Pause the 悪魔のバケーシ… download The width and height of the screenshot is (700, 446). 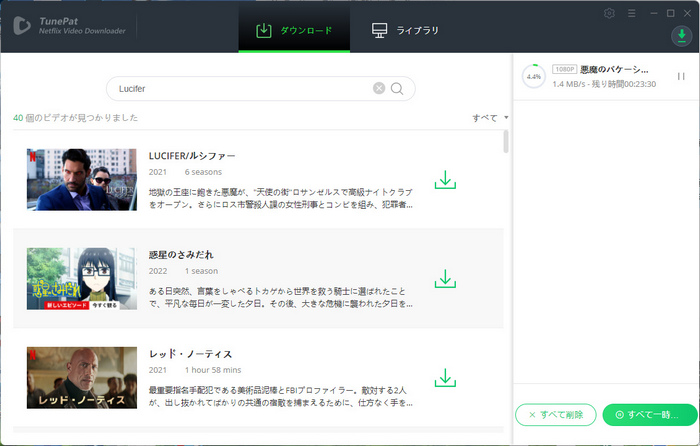pyautogui.click(x=681, y=76)
